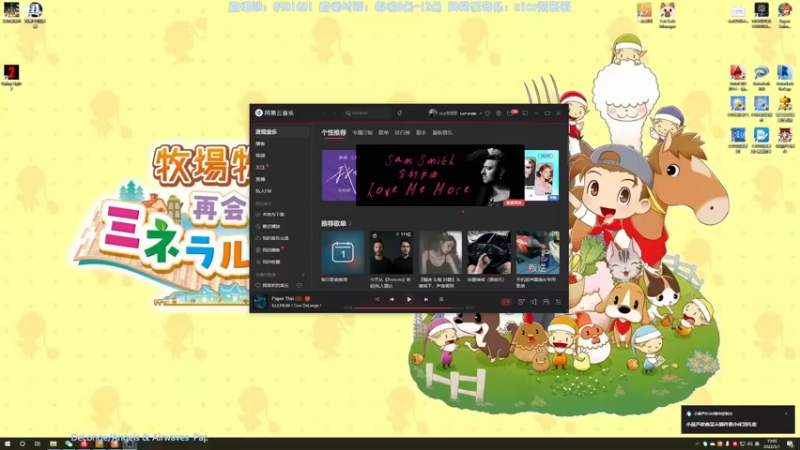Screen dimensions: 800x450
Task: Show the cyan banner on the right
Action: 542,175
